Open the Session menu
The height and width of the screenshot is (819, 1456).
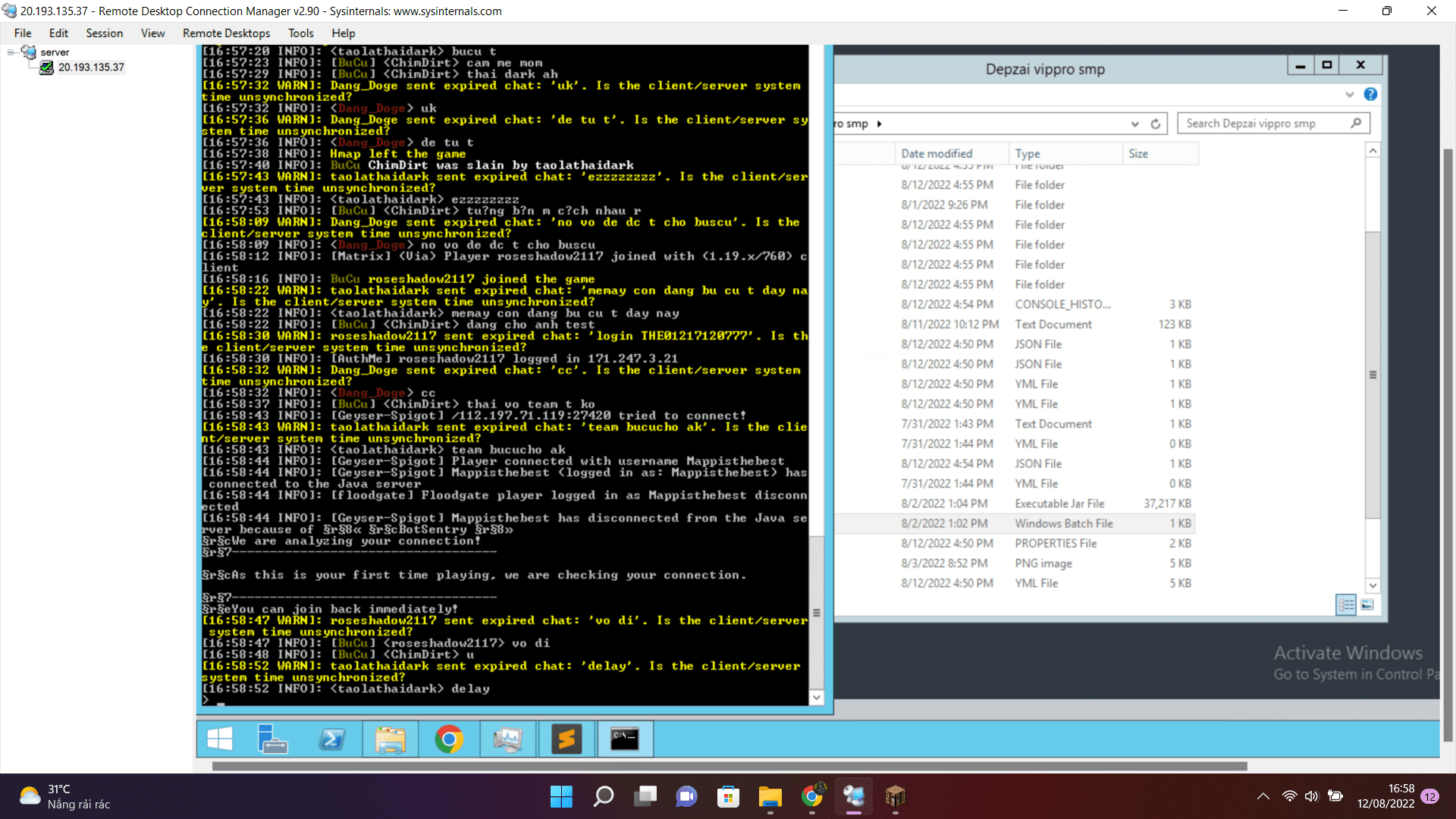[104, 33]
